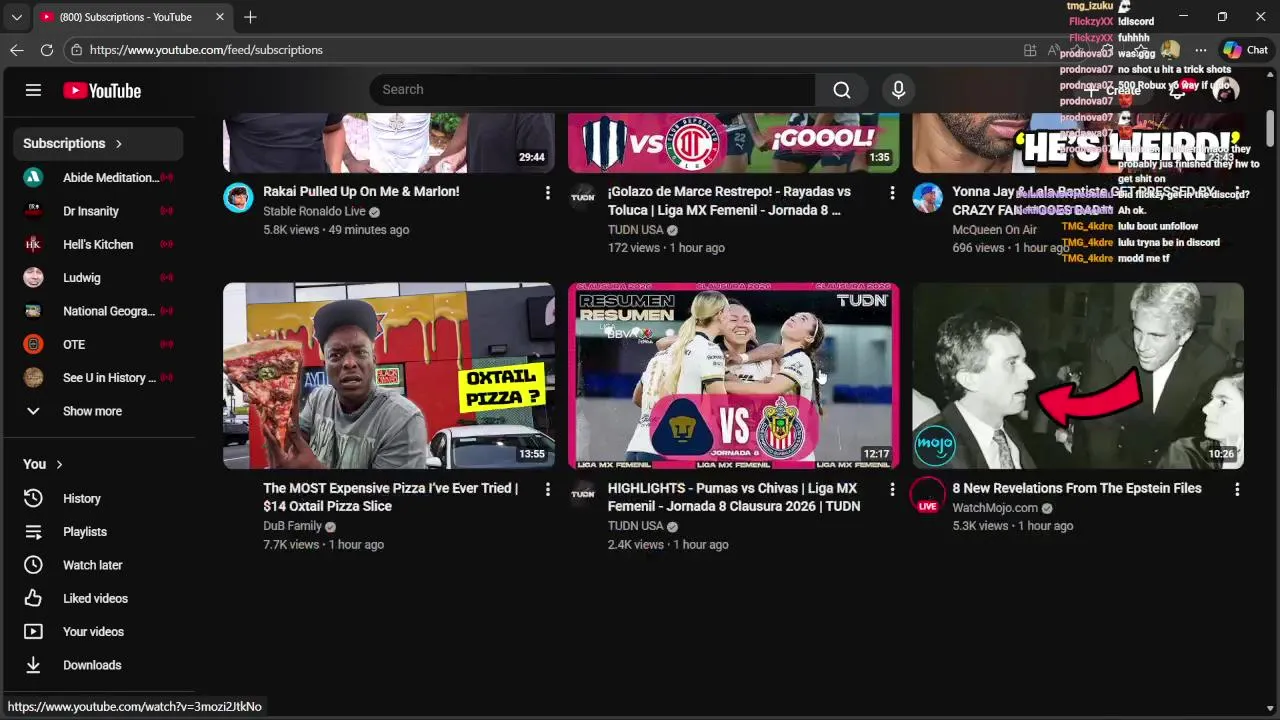This screenshot has height=720, width=1280.
Task: Click the browser address bar URL
Action: tap(206, 50)
